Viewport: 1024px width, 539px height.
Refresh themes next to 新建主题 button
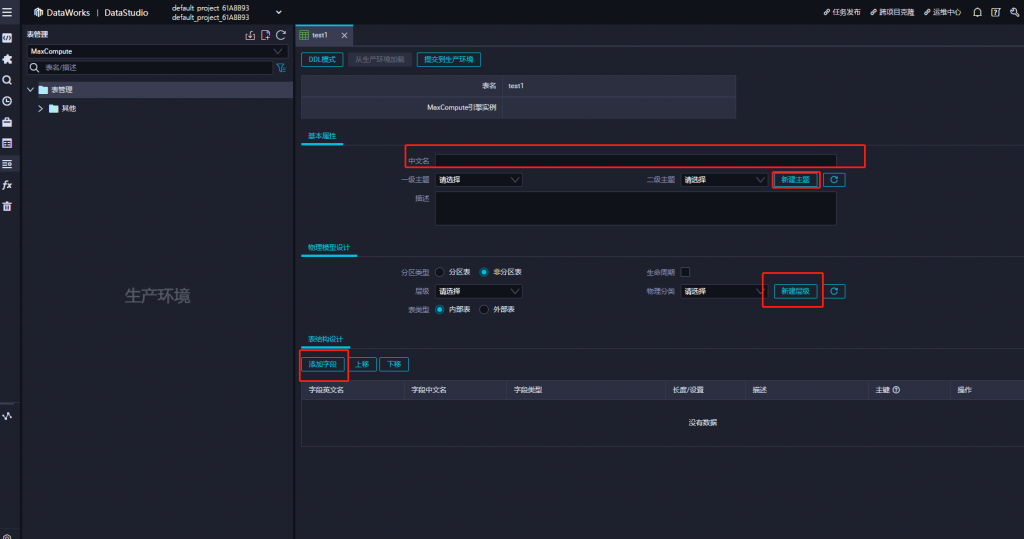(834, 180)
